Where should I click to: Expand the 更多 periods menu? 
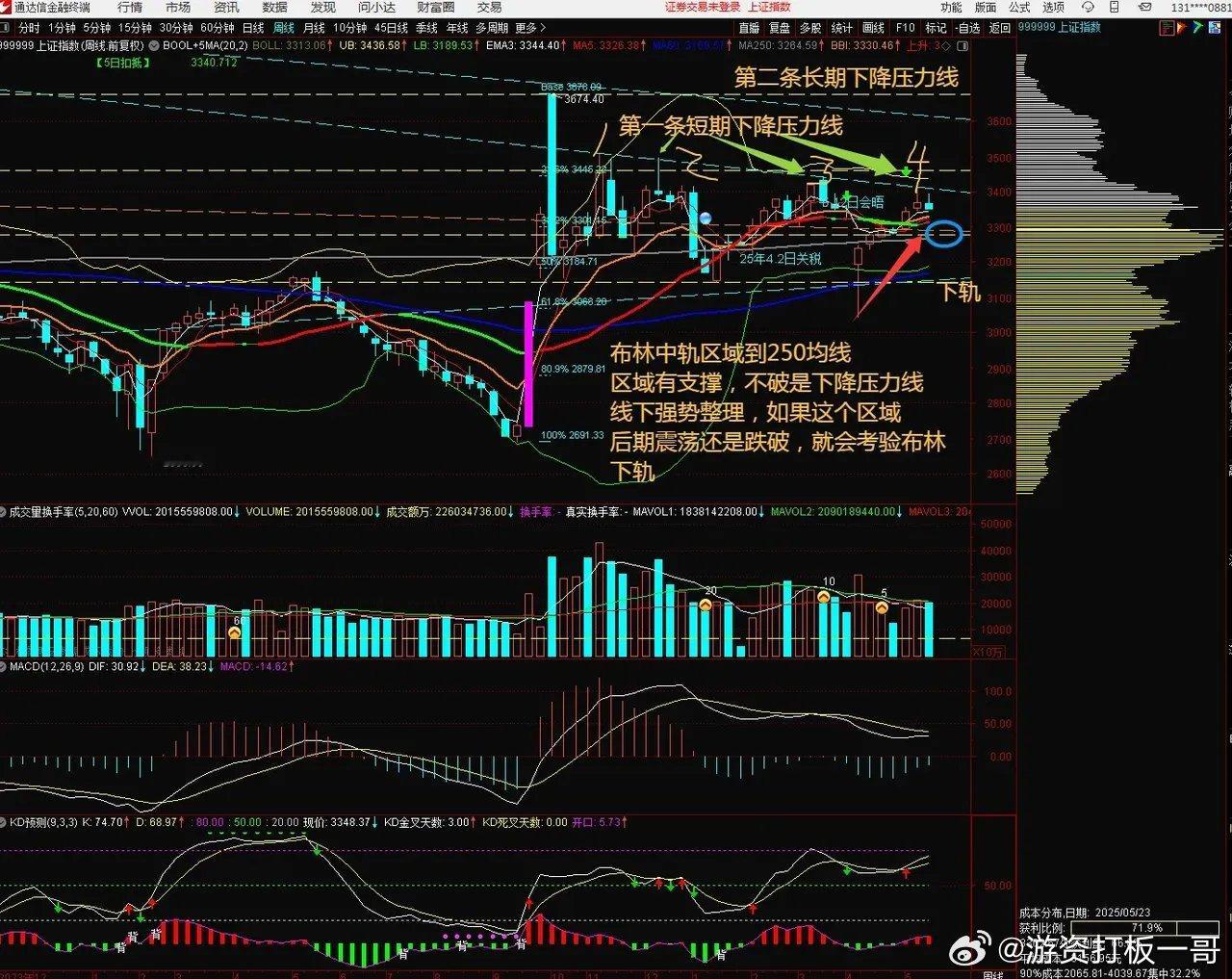[530, 28]
